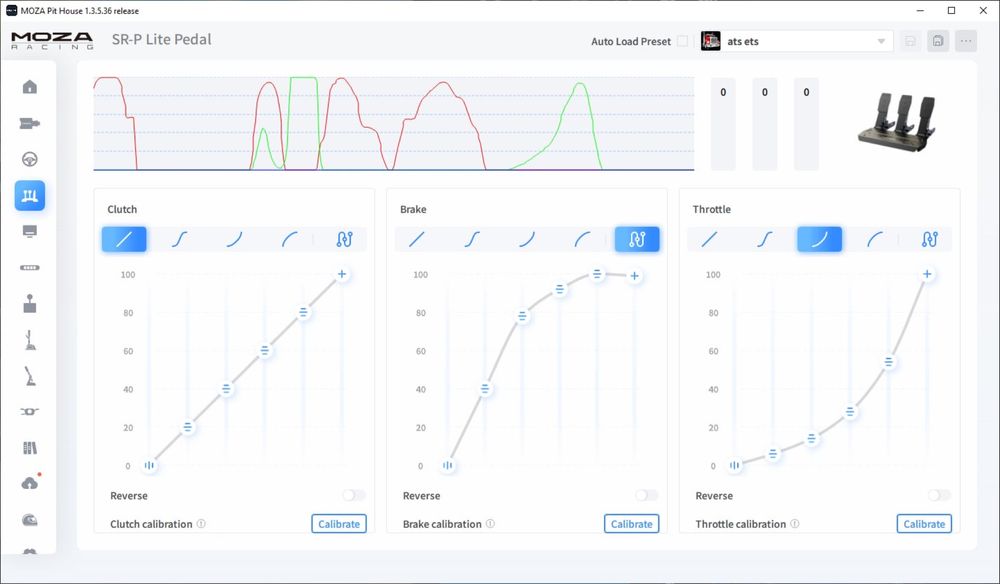Select custom curve icon for Brake

point(637,239)
